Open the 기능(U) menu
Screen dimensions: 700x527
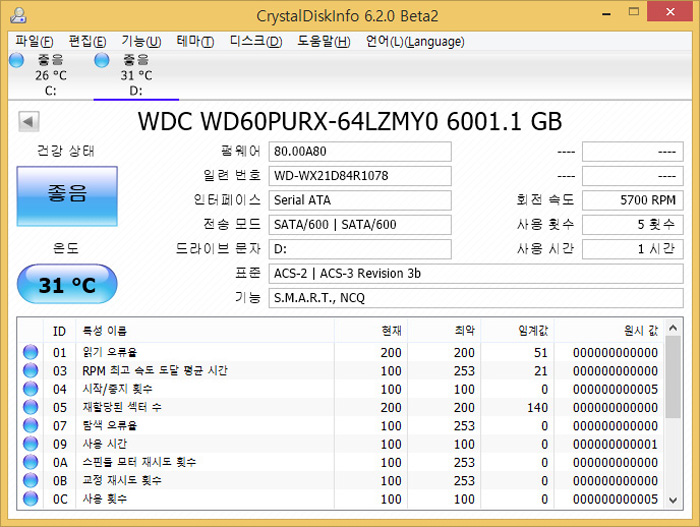[141, 42]
